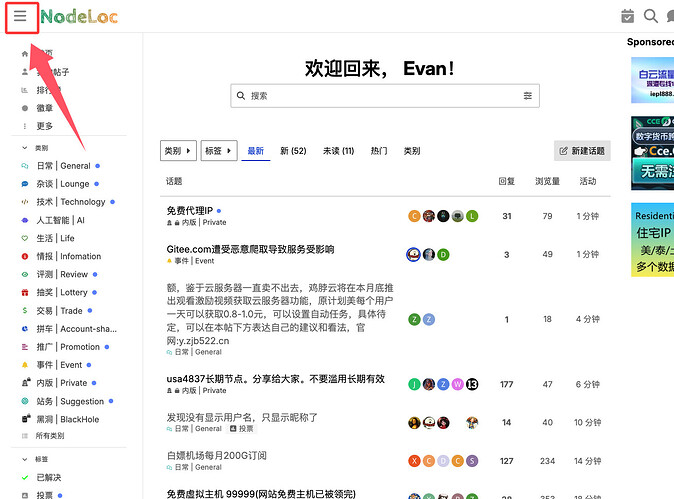Click red X avatar on 白嫖机场 row
Screen dimensions: 674x499
pos(414,461)
